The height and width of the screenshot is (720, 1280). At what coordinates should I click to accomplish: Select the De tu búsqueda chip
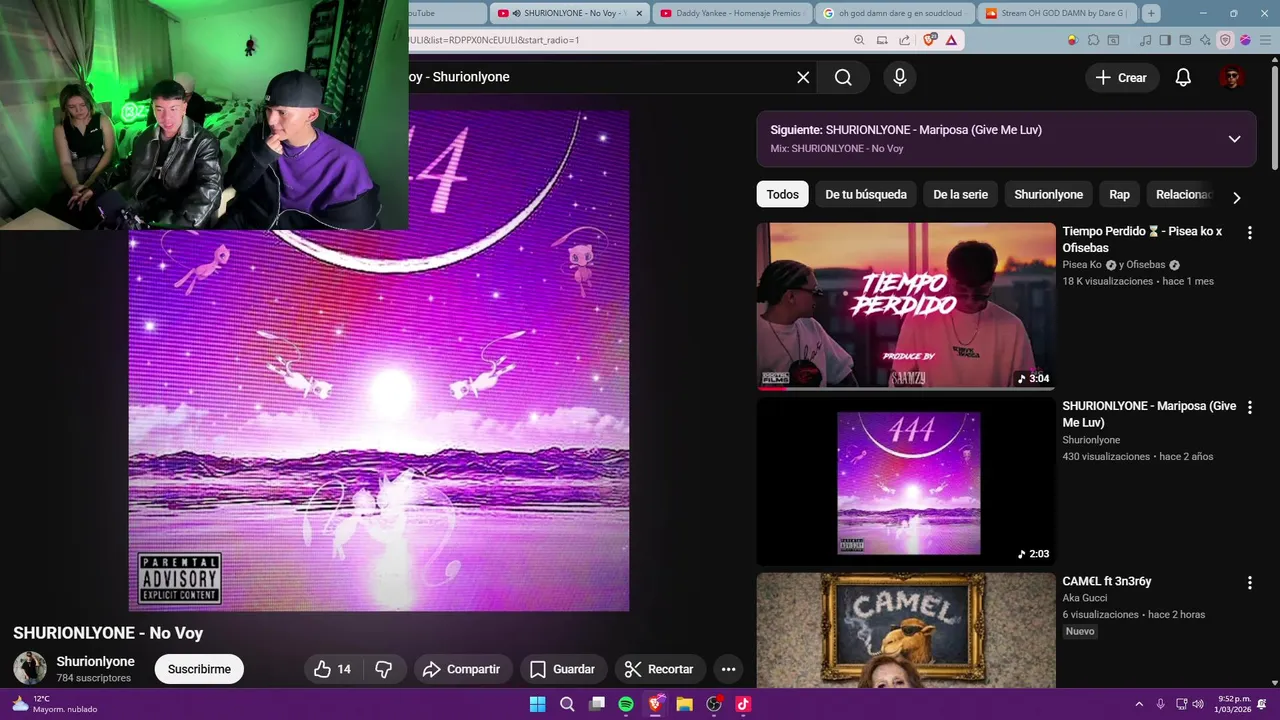tap(866, 194)
